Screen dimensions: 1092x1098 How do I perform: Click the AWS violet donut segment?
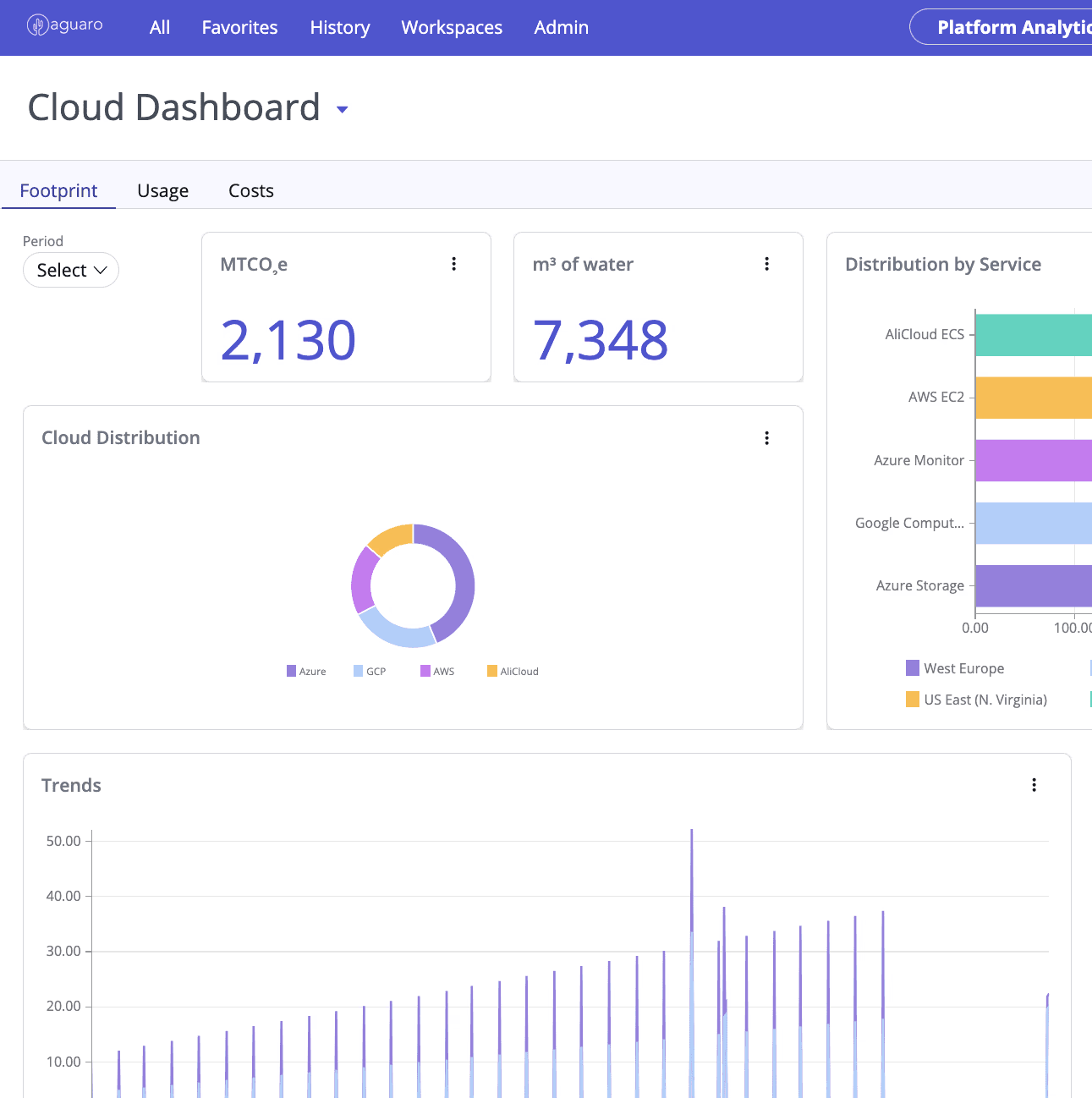click(362, 579)
